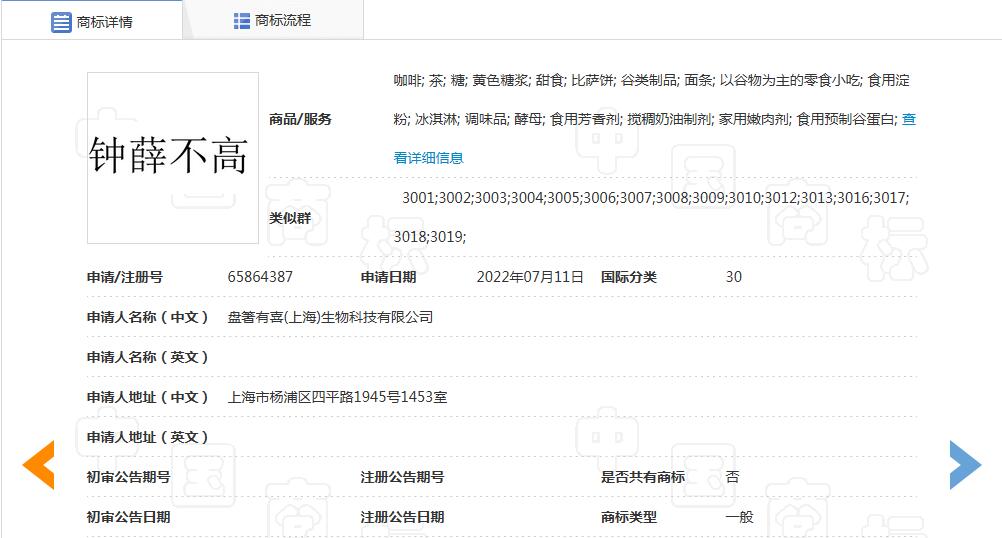Click the similar group codes starting with 3001
Viewport: 1002px width, 538px height.
click(x=654, y=198)
